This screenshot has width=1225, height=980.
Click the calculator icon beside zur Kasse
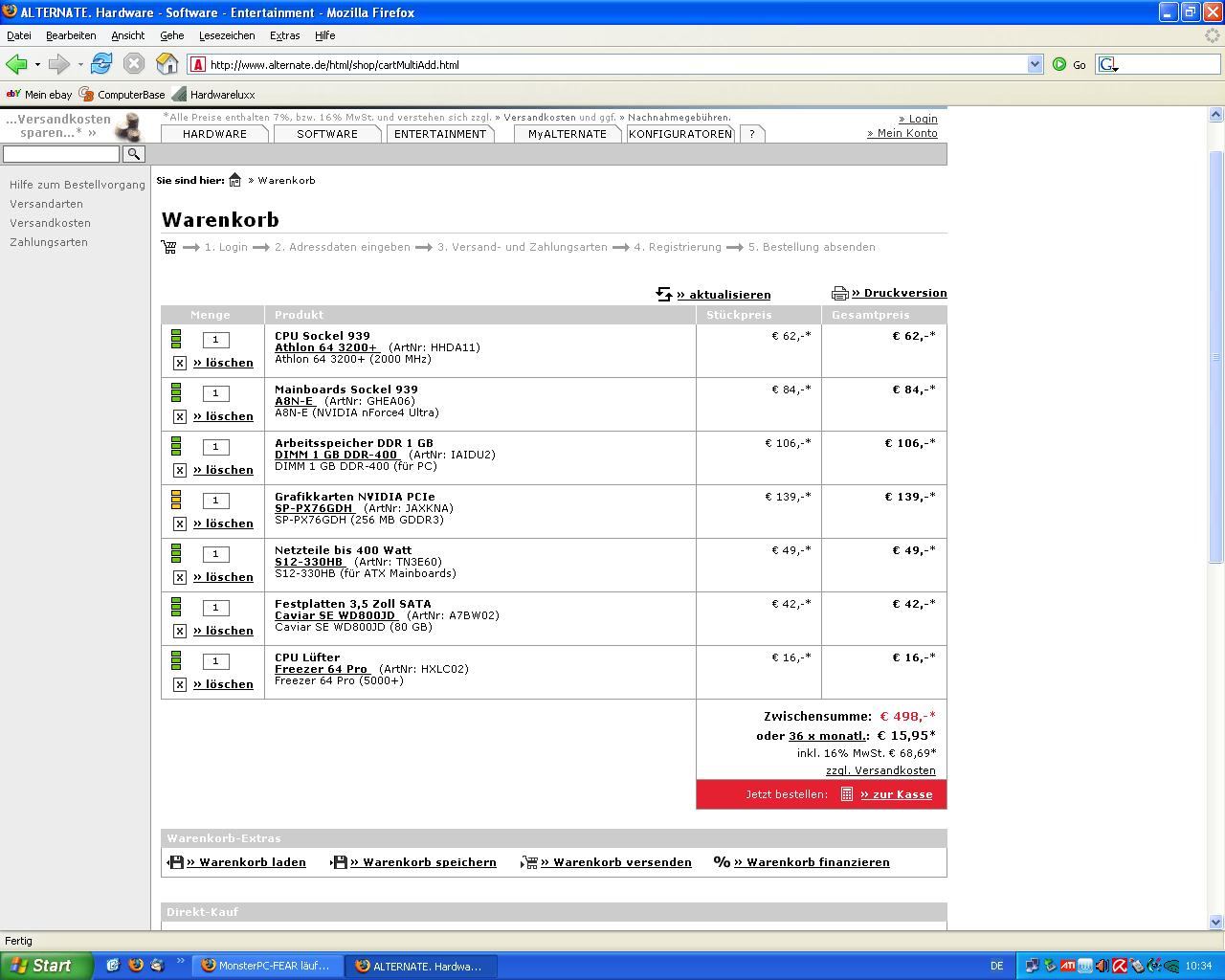pyautogui.click(x=847, y=794)
